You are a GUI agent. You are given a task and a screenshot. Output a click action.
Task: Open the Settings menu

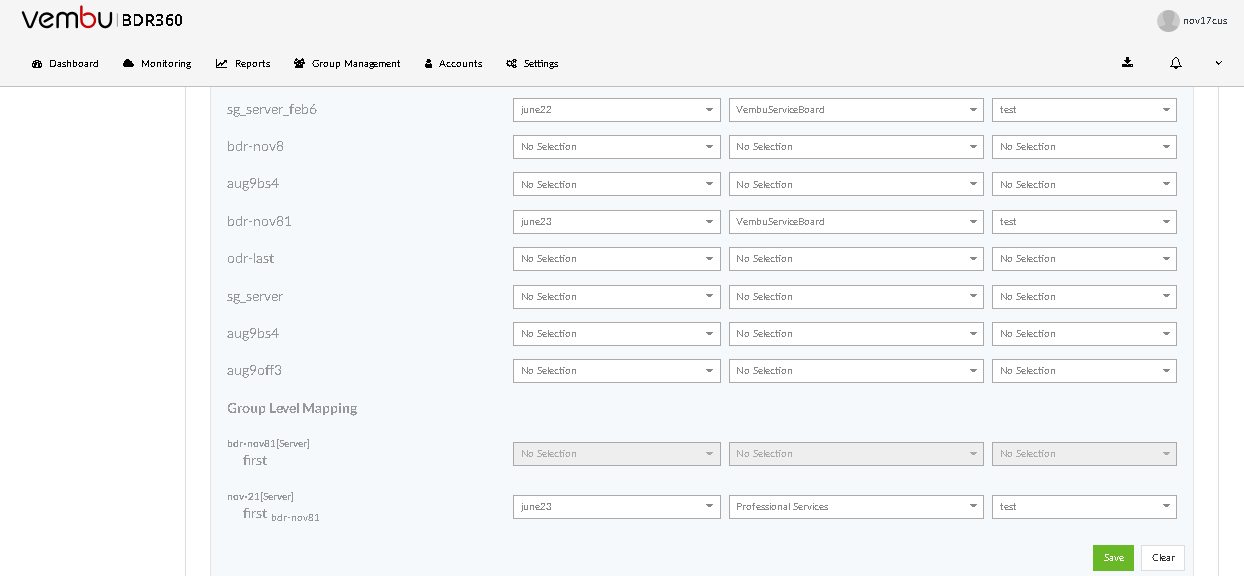point(532,63)
